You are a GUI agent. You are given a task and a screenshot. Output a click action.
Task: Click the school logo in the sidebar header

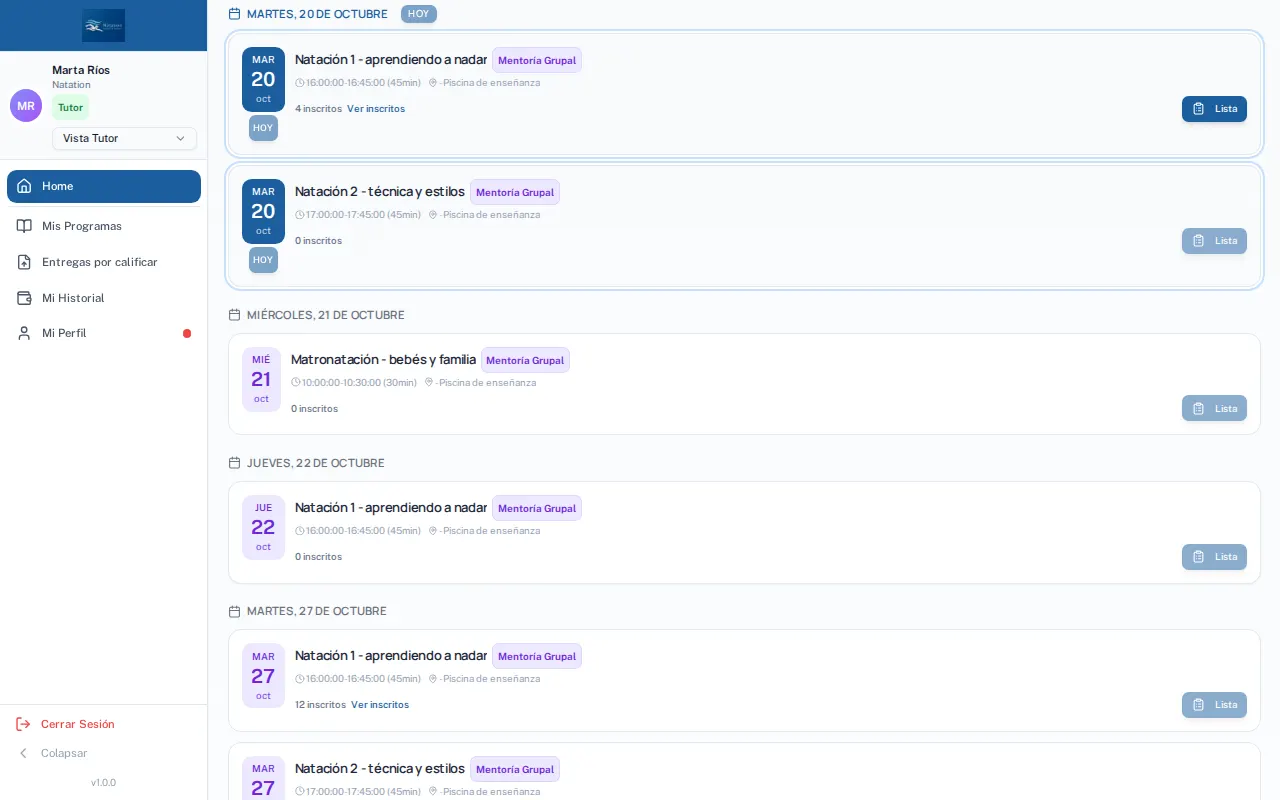104,25
